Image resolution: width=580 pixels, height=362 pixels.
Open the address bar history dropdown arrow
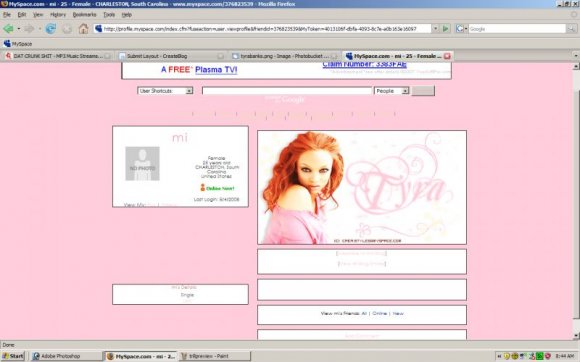435,29
